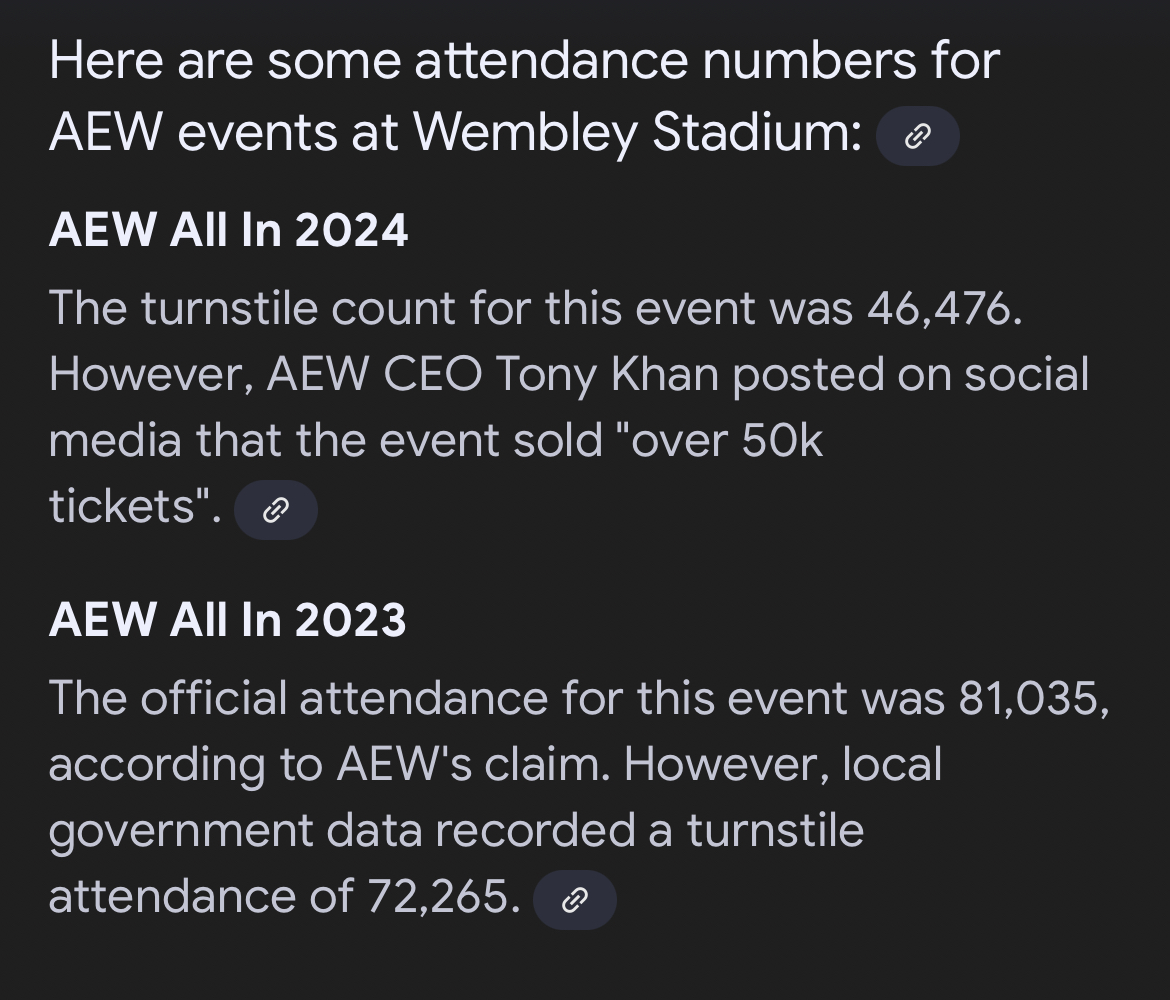Open the citation link after 72,265

pyautogui.click(x=575, y=900)
